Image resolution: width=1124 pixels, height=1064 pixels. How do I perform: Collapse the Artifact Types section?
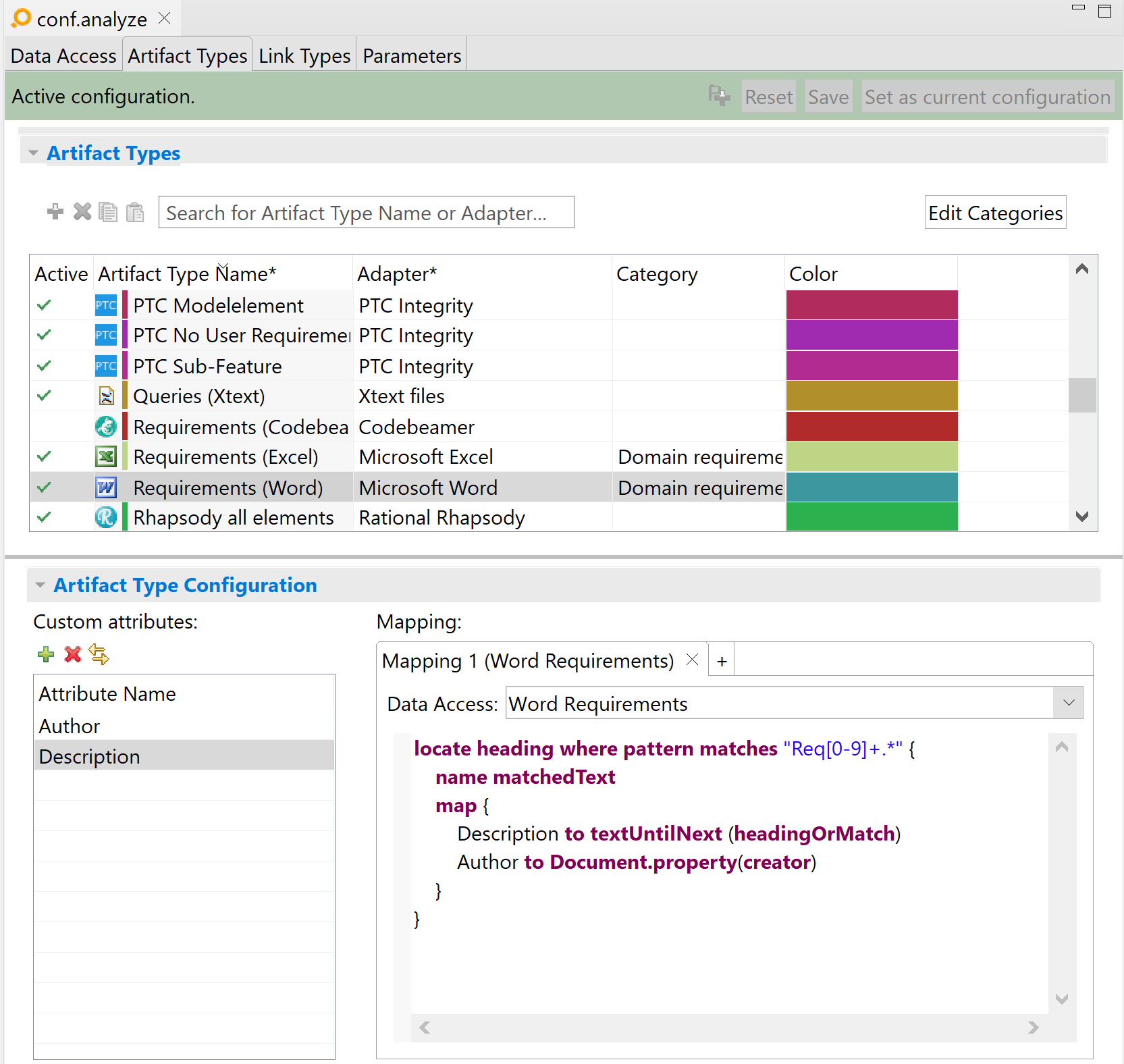(x=33, y=153)
